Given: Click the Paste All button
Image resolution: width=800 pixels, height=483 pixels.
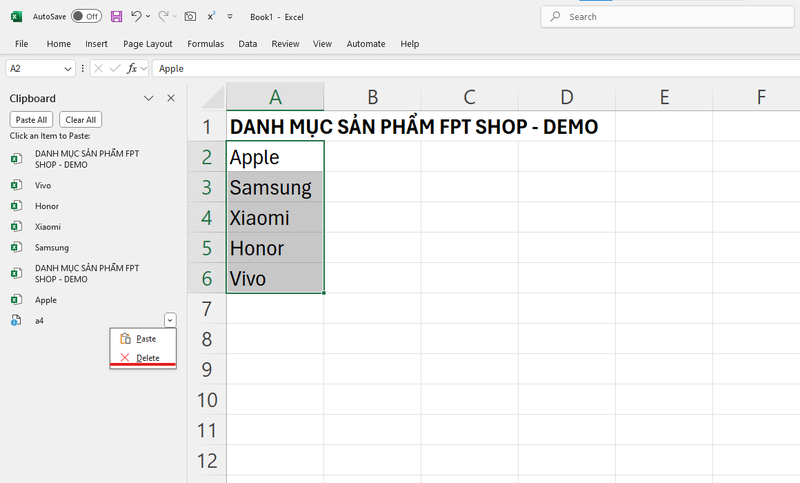Looking at the screenshot, I should pos(31,120).
